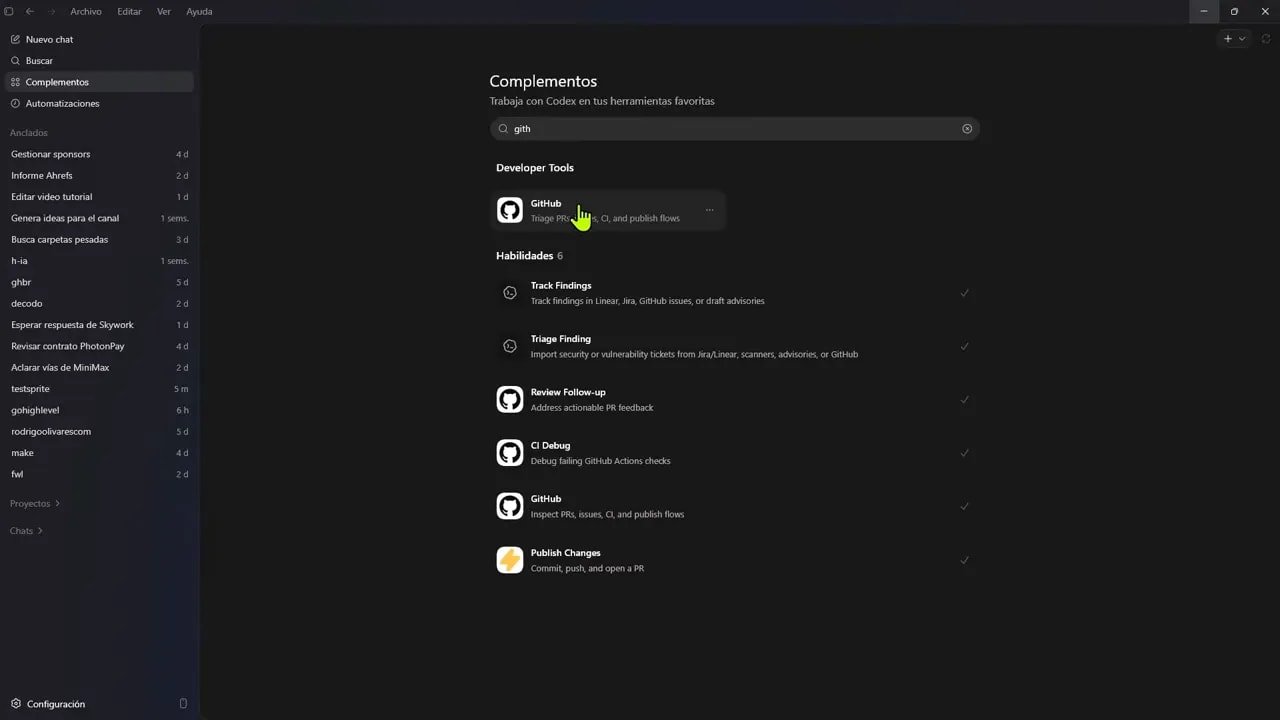Open Publish Changes skill title
Viewport: 1280px width, 720px height.
click(565, 553)
